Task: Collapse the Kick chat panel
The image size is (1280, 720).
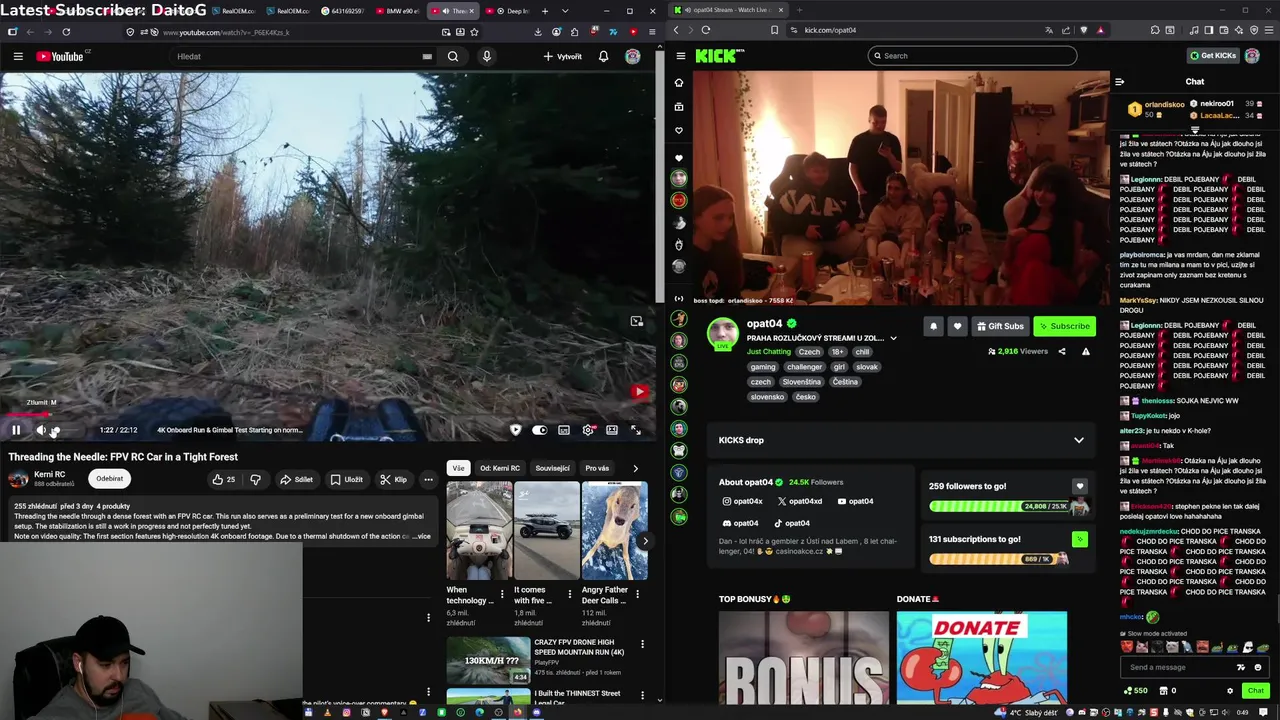Action: coord(1119,82)
